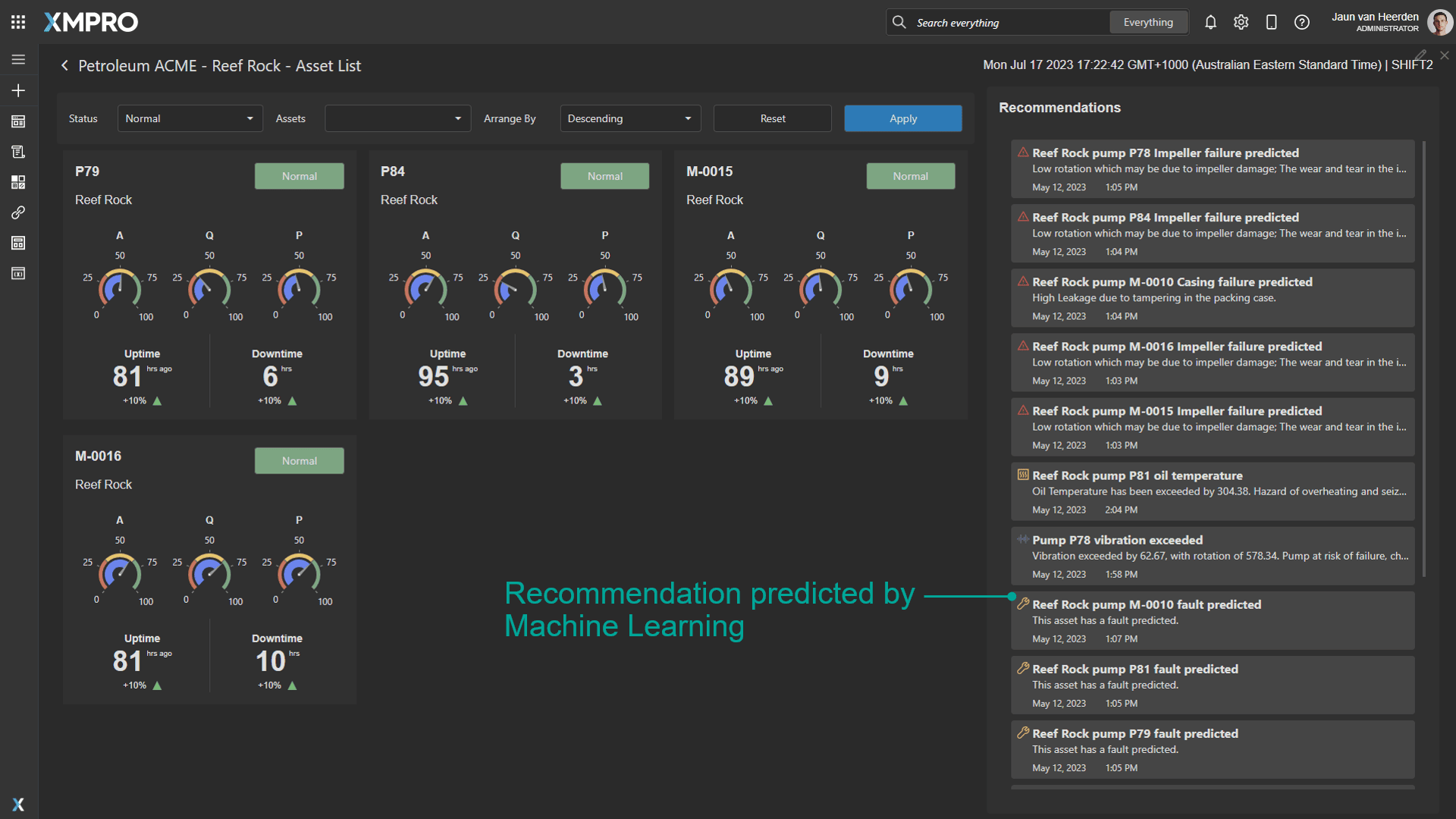Toggle the hamburger menu in the sidebar
The width and height of the screenshot is (1456, 819).
point(18,59)
